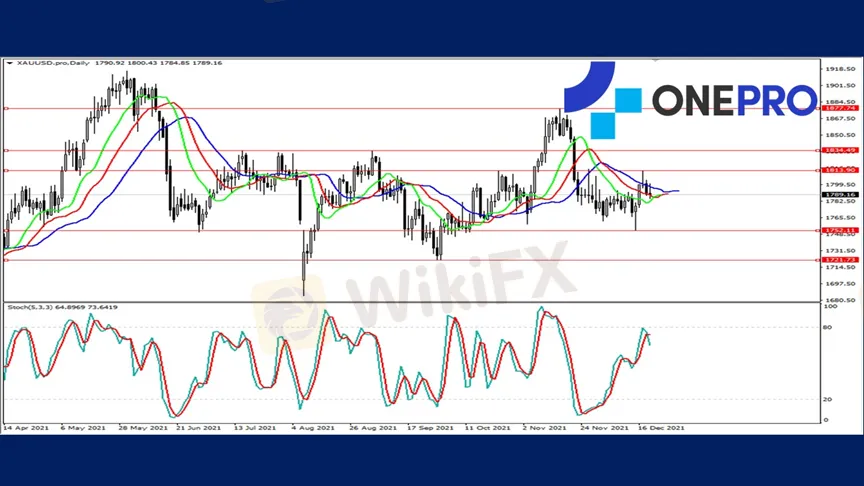The height and width of the screenshot is (486, 864).
Task: Click the ONEPRO logo icon
Action: click(603, 99)
